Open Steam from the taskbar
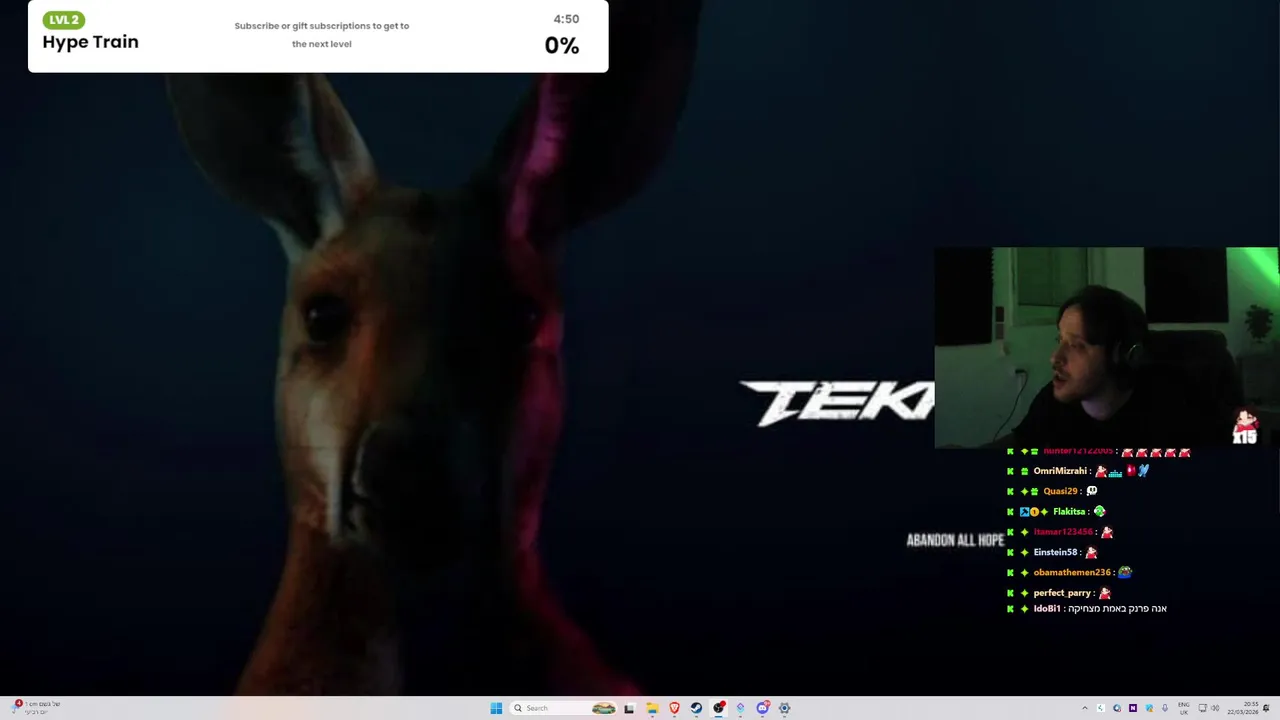 click(x=696, y=708)
